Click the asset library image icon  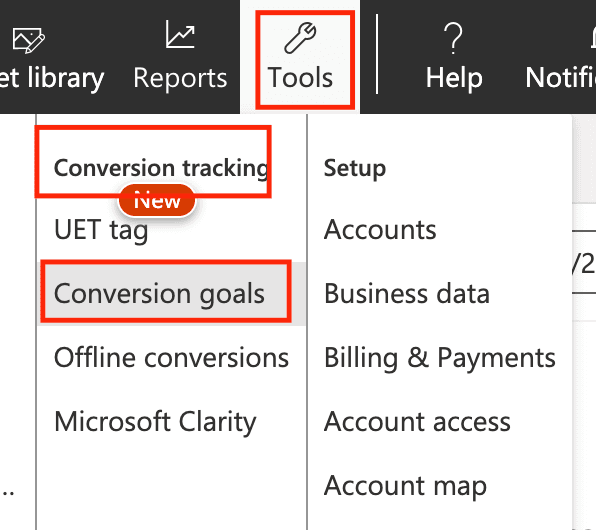point(29,40)
